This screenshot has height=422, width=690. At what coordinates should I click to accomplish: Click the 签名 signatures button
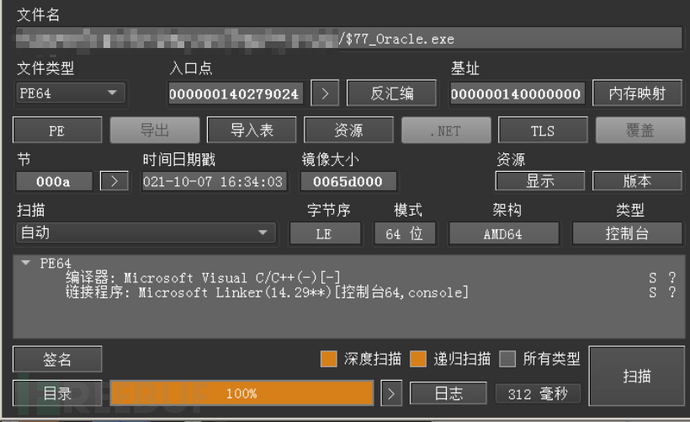click(57, 359)
